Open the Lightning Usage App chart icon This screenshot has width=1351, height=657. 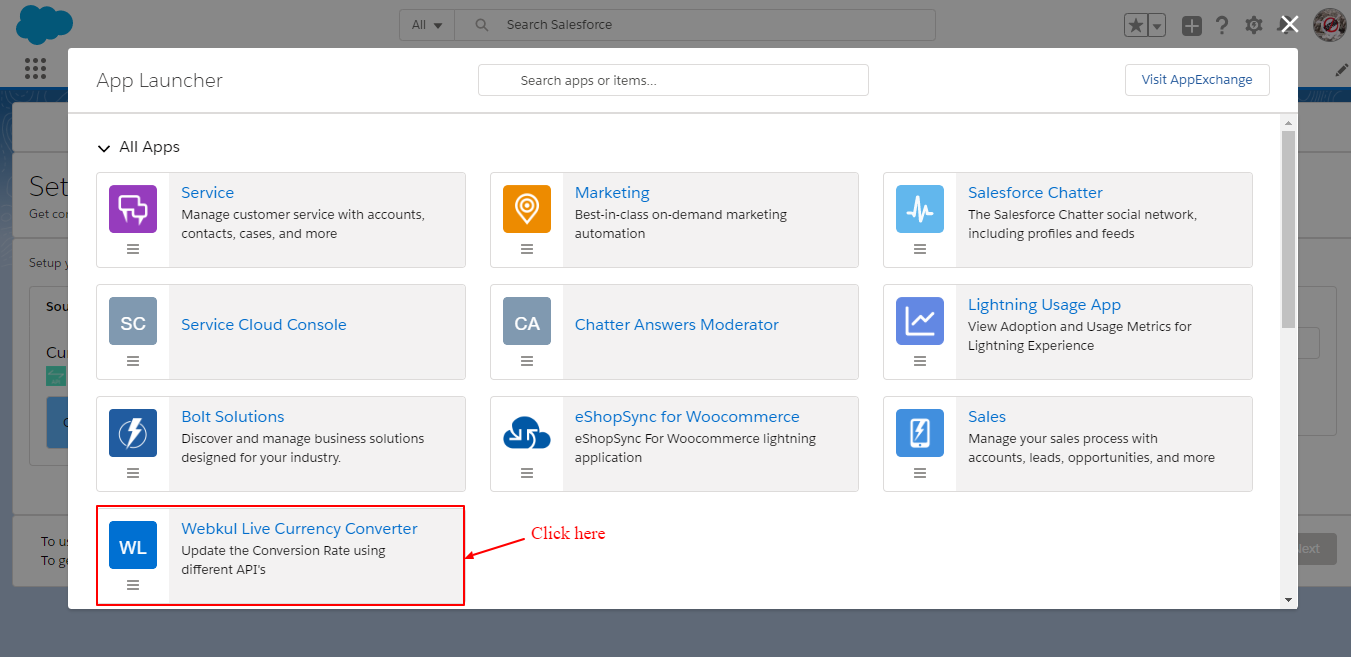coord(919,321)
